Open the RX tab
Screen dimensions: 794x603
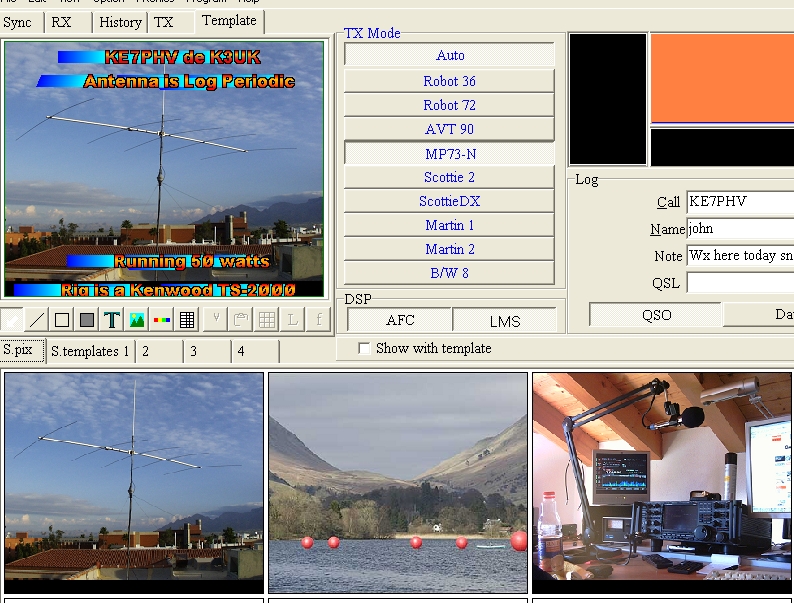tap(62, 22)
